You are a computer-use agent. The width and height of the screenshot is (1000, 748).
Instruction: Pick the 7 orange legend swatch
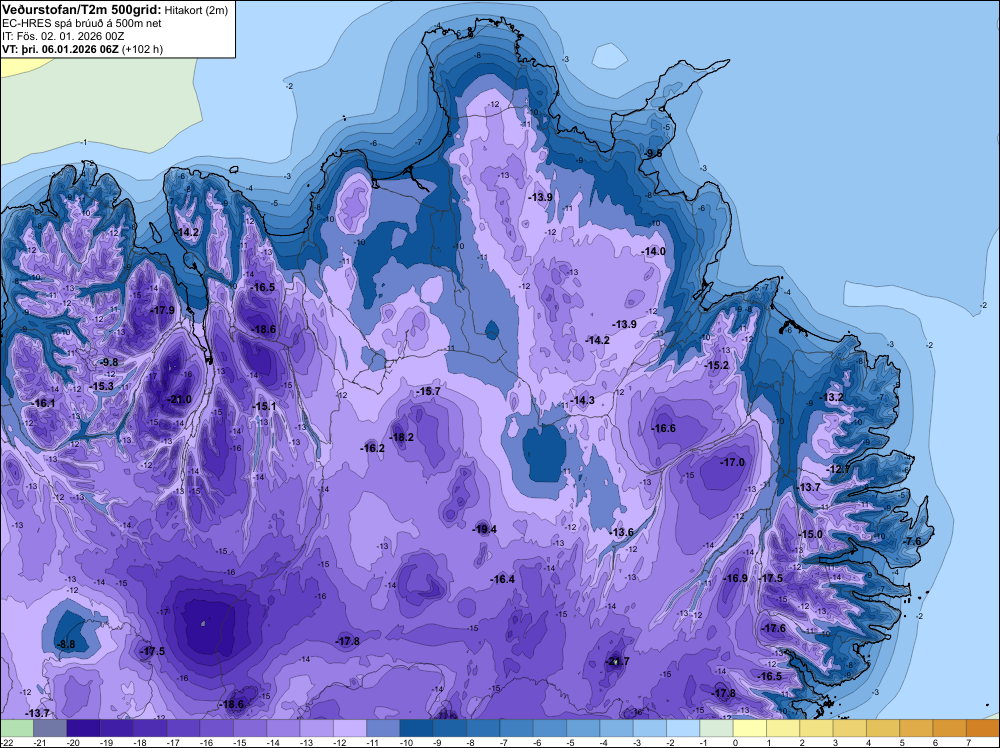983,728
